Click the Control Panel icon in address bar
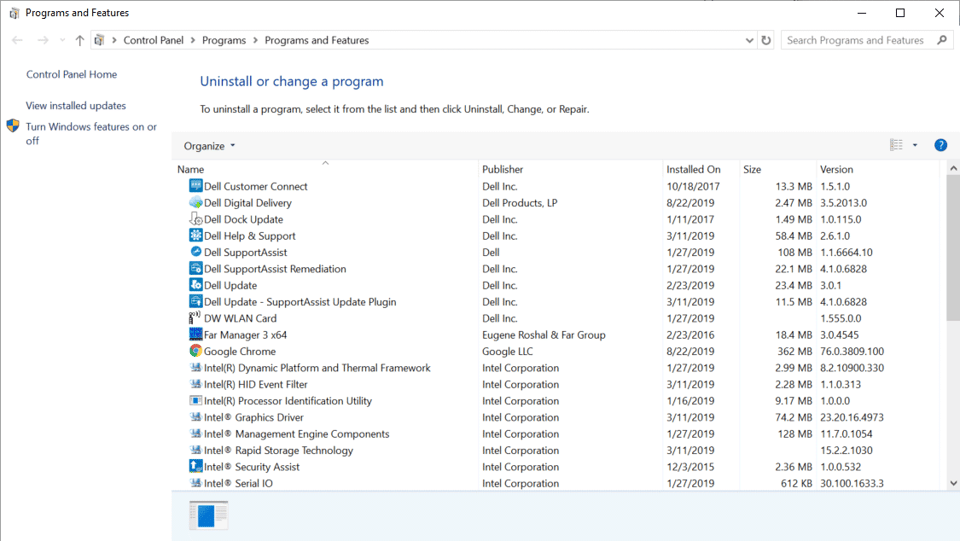This screenshot has width=960, height=541. click(99, 40)
